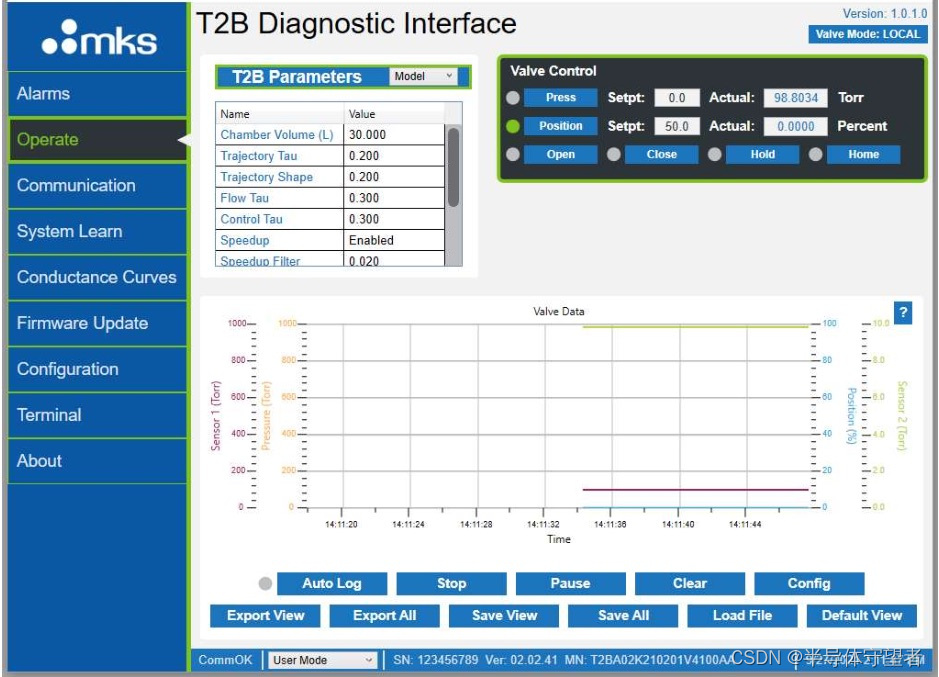This screenshot has width=939, height=677.
Task: Toggle the Open valve radio indicator
Action: (513, 155)
